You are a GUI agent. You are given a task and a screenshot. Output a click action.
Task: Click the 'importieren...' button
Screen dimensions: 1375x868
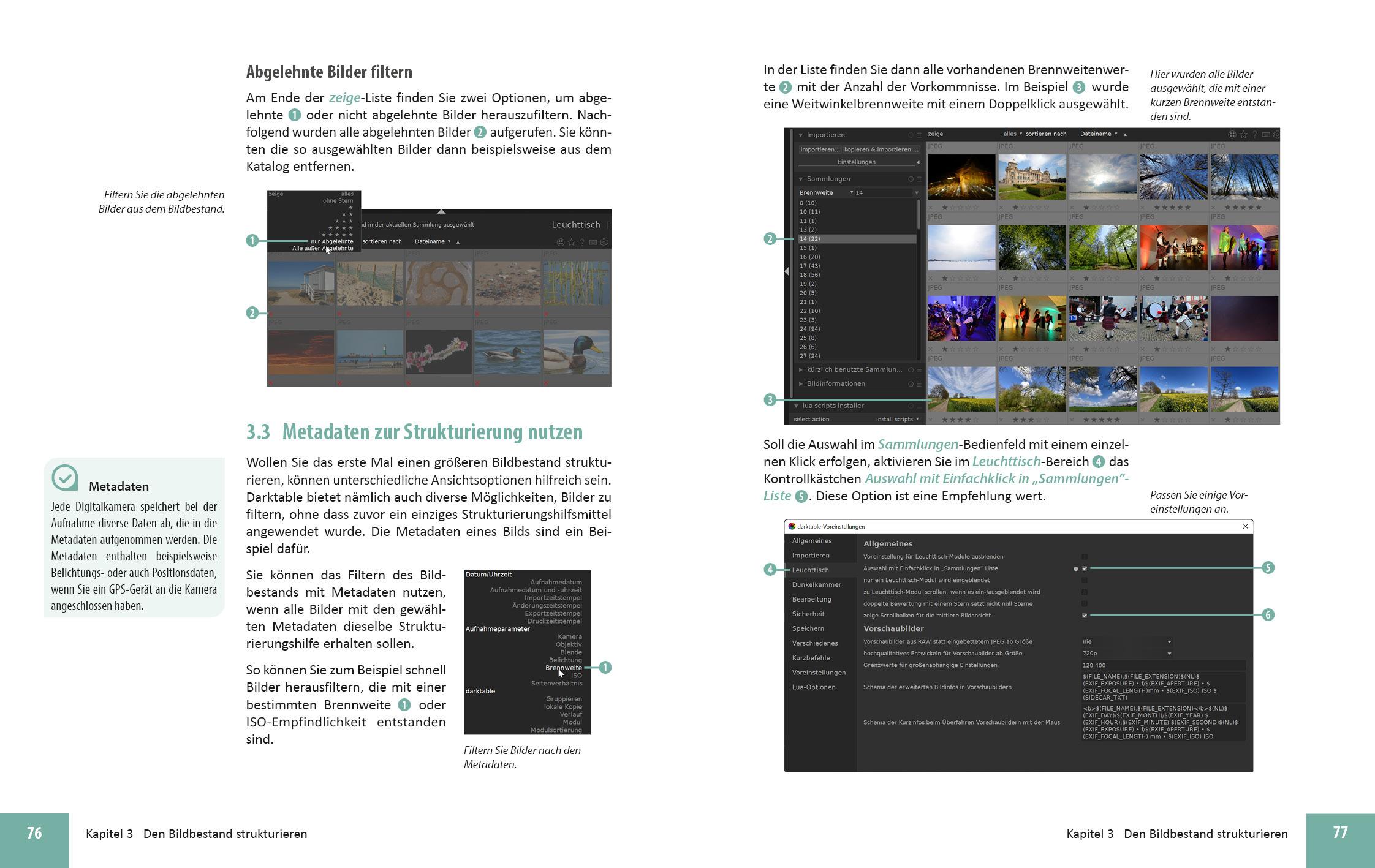819,149
